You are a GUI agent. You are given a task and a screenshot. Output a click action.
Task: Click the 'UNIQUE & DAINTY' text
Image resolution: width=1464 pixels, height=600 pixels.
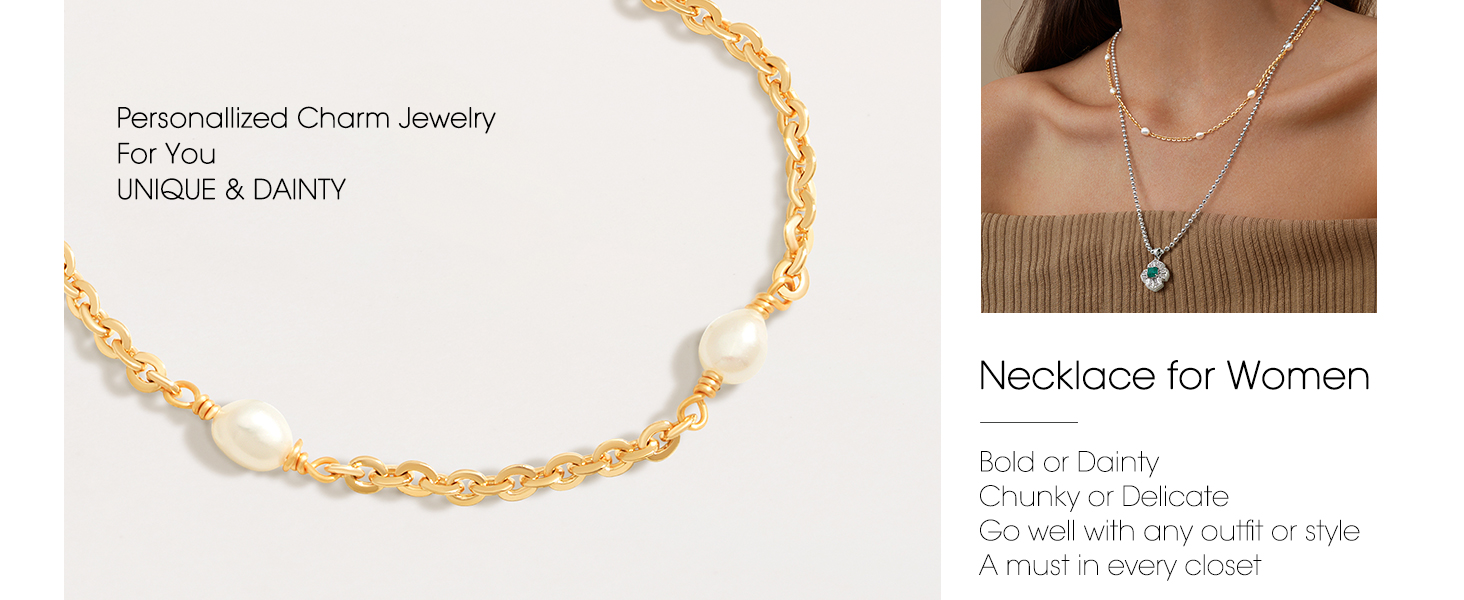tap(231, 189)
